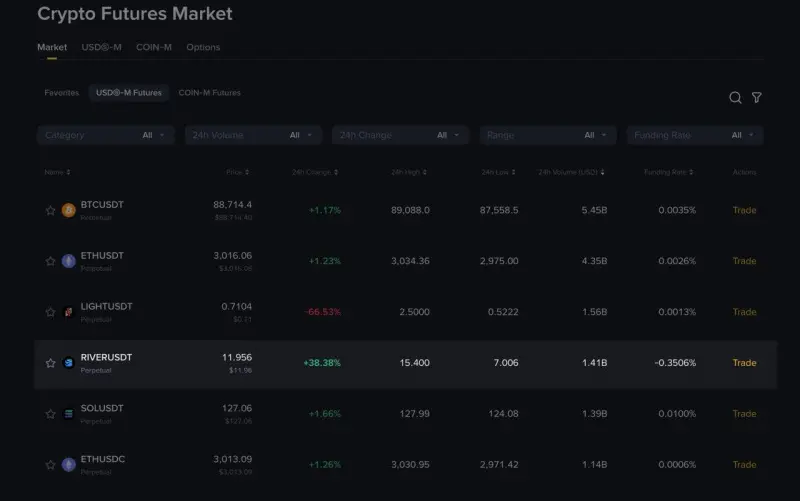
Task: Click the SOLUSDT Solana coin icon
Action: [68, 414]
